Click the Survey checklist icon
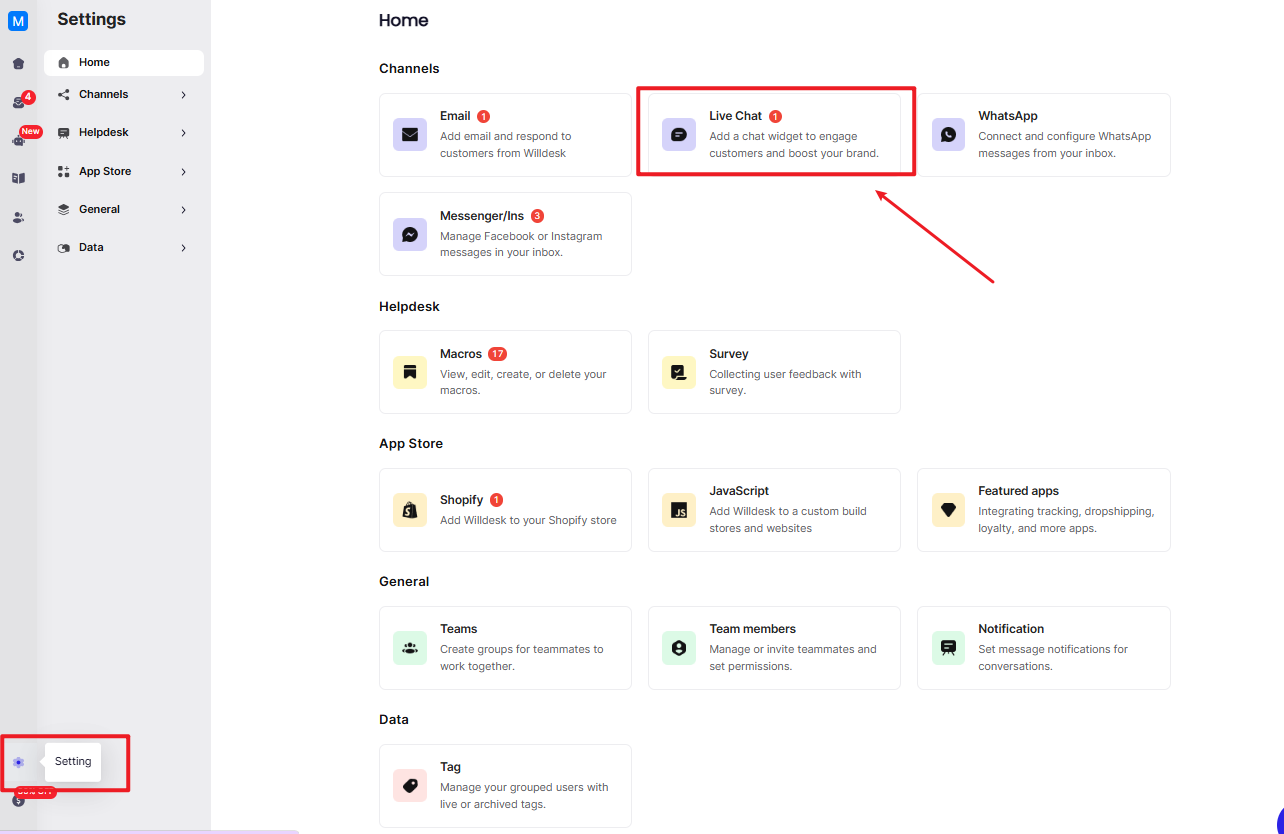 679,372
